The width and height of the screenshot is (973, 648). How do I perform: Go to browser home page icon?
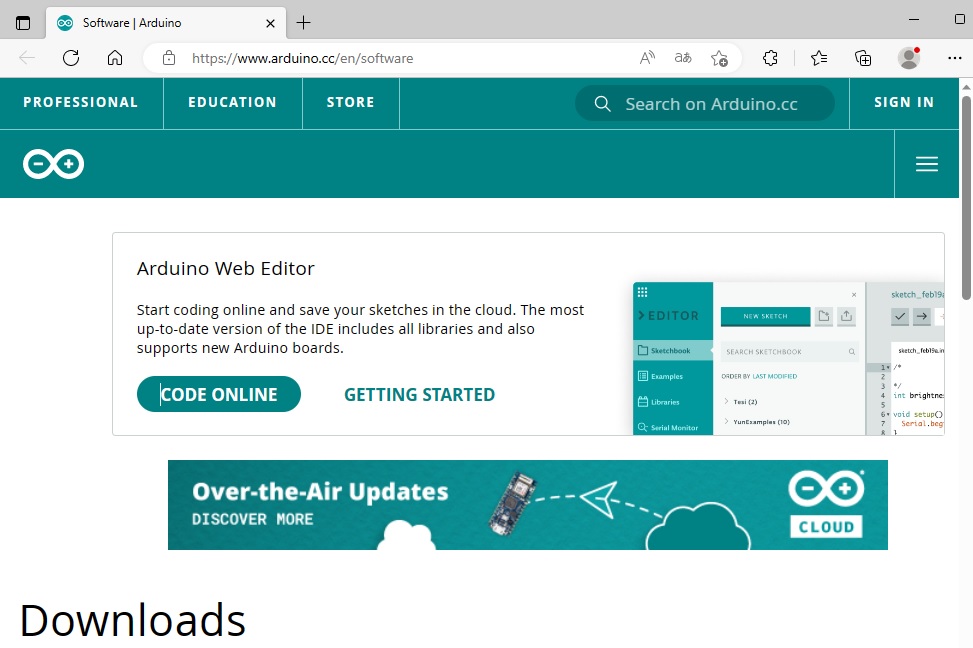click(x=115, y=58)
